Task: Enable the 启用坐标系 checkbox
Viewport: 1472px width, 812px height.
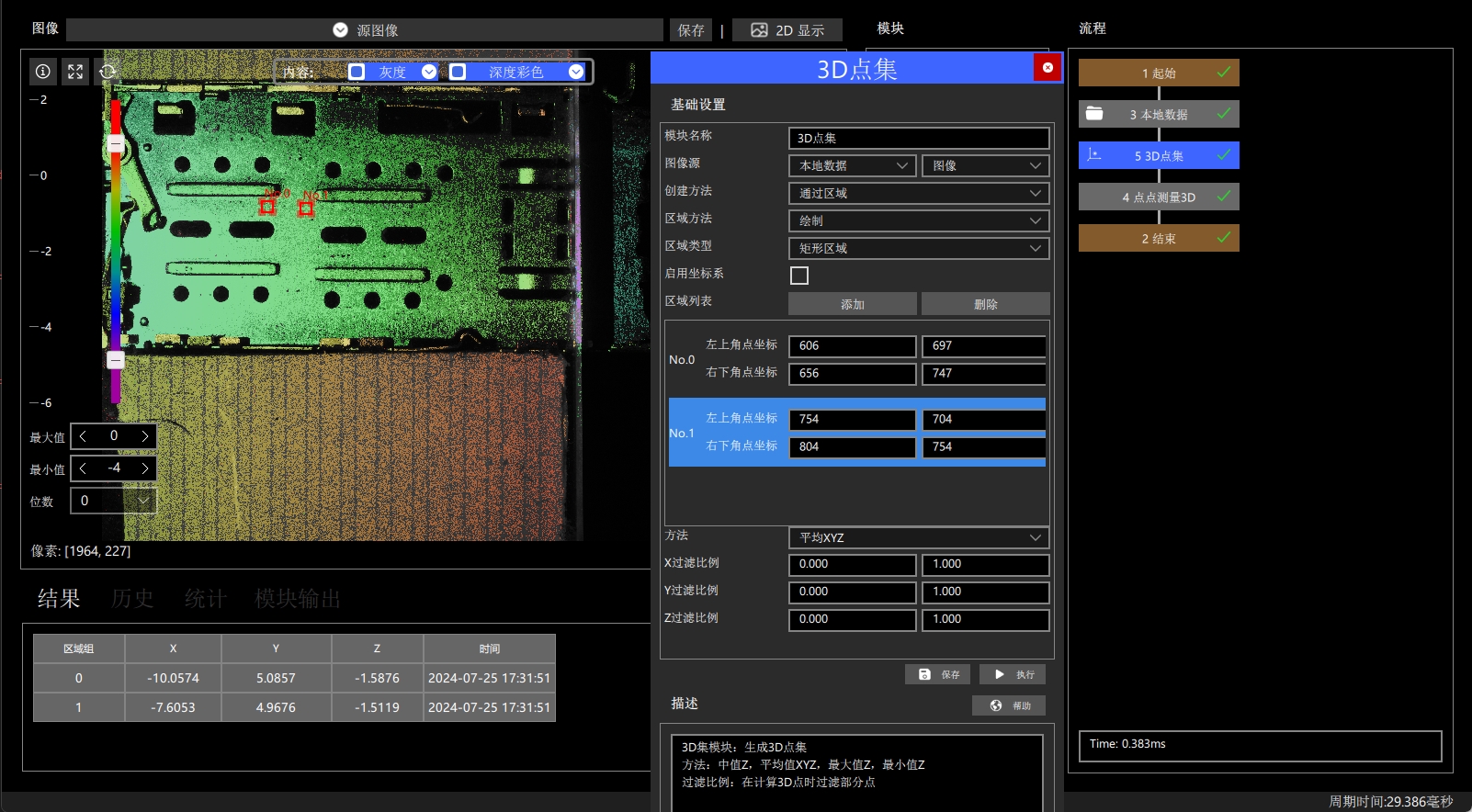Action: [799, 276]
